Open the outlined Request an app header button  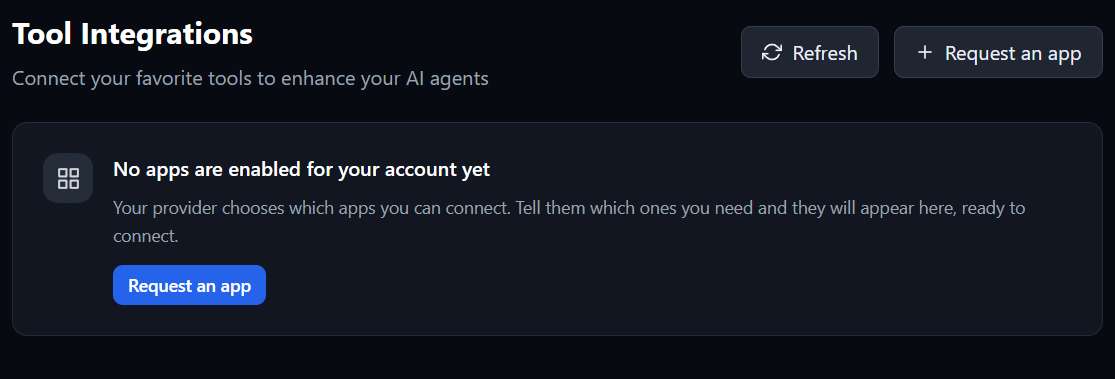(998, 52)
